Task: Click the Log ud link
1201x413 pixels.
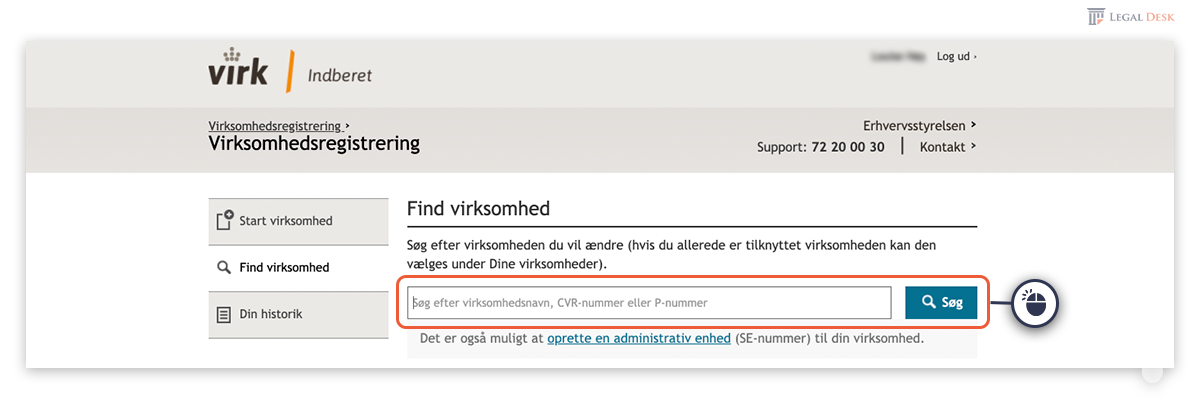Action: pyautogui.click(x=956, y=56)
